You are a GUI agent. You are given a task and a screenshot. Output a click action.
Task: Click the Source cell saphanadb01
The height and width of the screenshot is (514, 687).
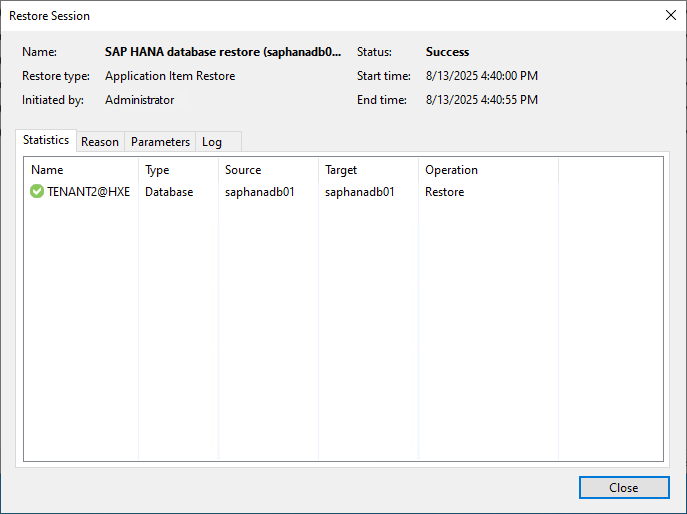pos(259,192)
